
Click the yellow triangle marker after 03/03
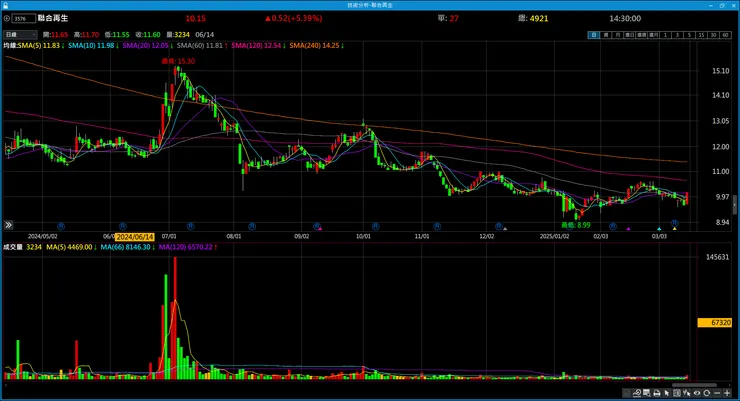point(674,229)
